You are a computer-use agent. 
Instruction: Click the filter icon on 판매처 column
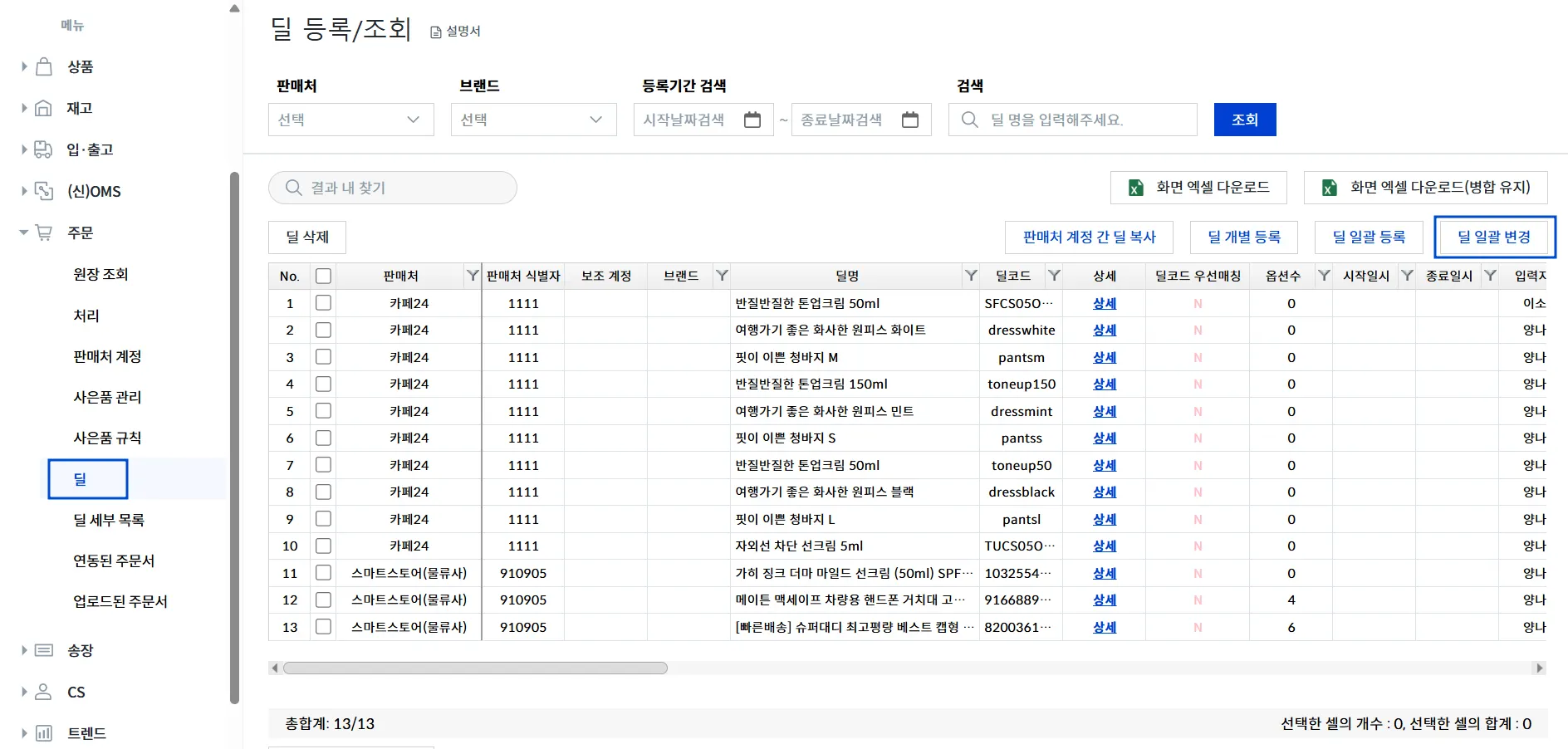[x=473, y=276]
